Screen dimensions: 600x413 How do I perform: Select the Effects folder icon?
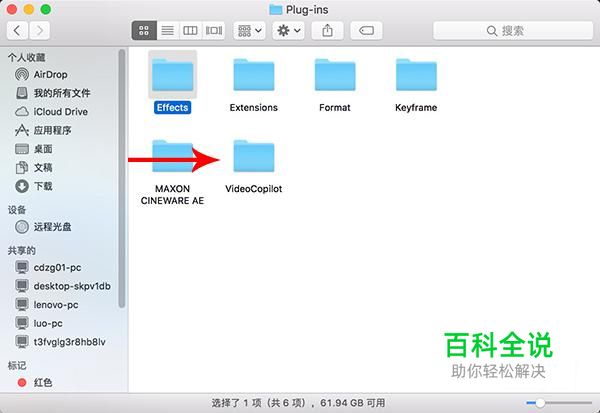coord(173,75)
